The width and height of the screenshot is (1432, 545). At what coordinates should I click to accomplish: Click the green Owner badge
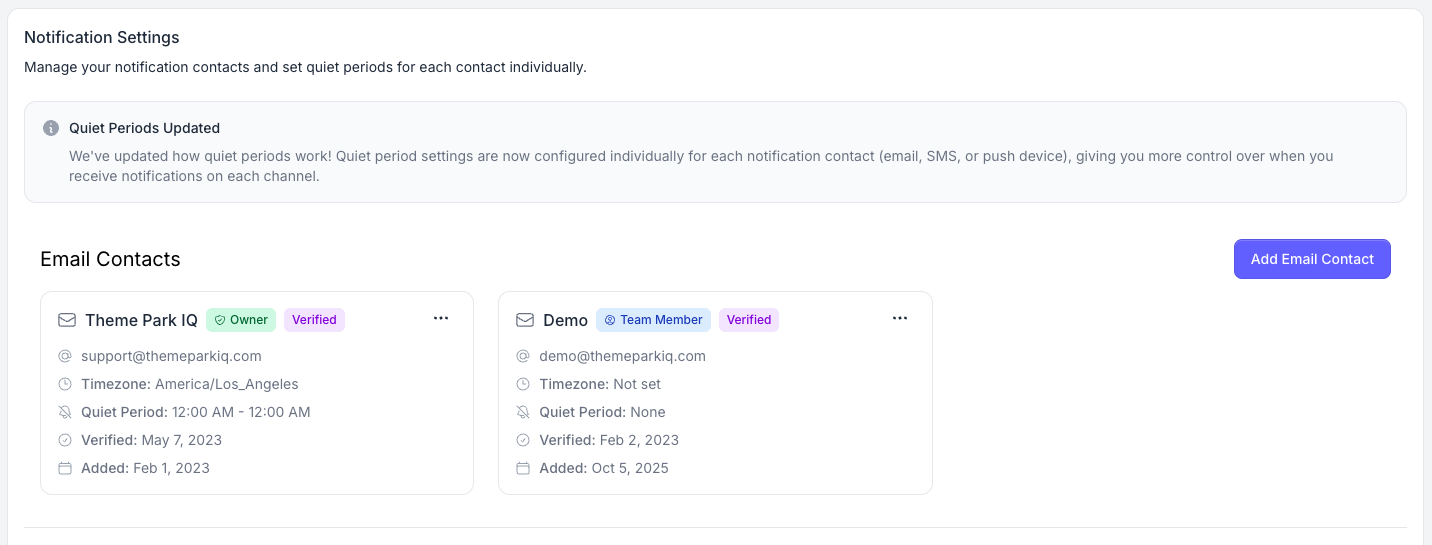point(241,320)
